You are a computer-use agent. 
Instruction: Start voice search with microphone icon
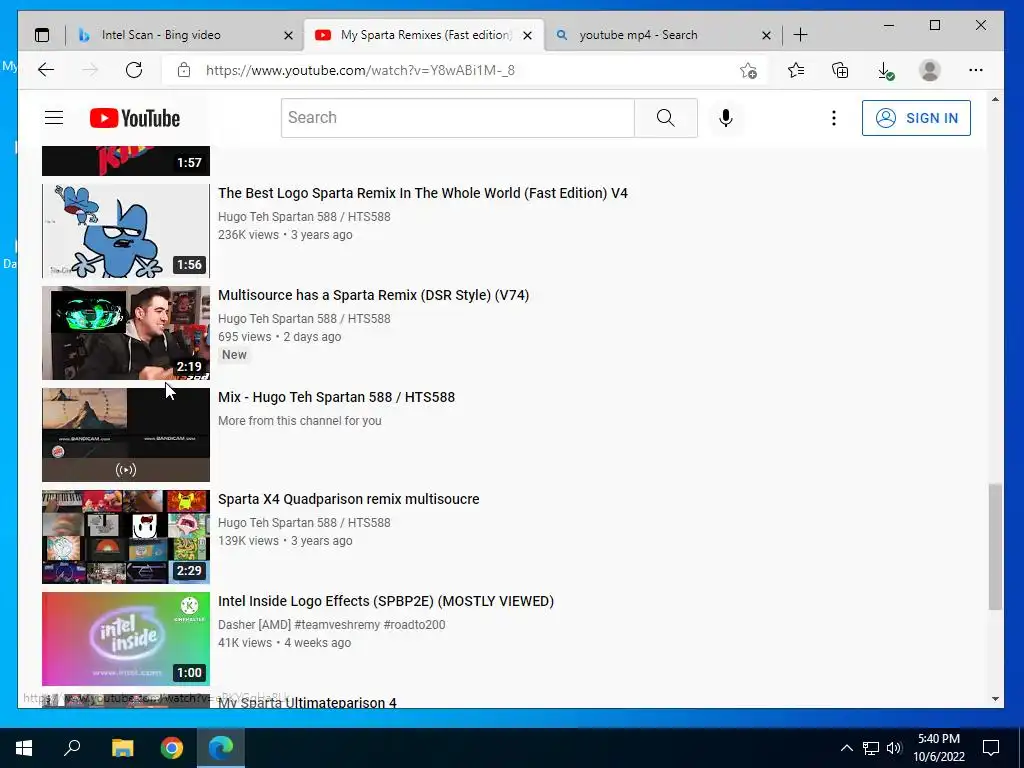(726, 118)
